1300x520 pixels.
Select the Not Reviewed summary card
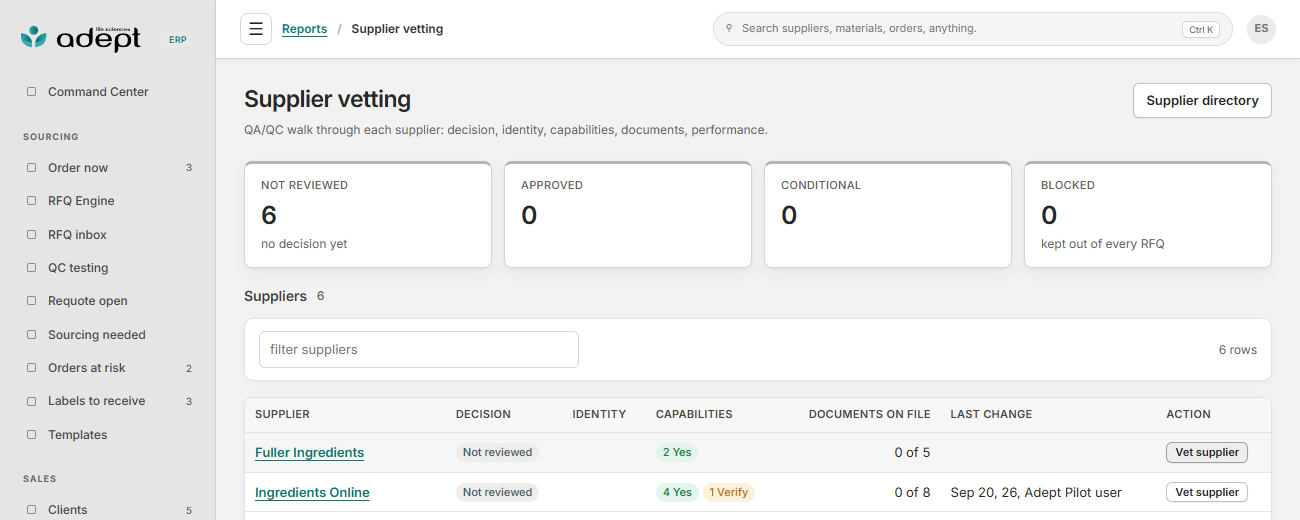(368, 215)
